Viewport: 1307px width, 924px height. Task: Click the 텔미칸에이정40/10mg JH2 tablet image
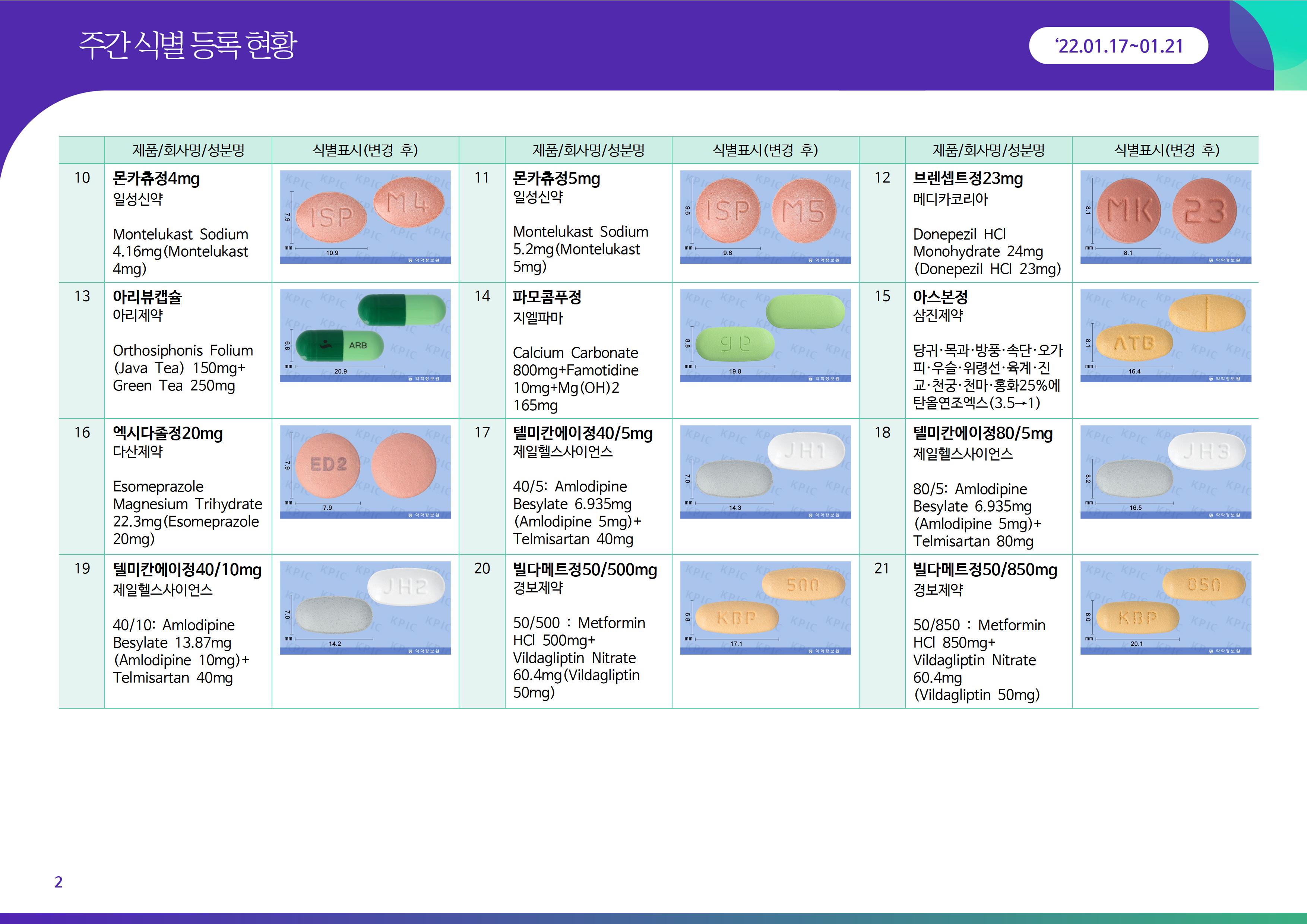click(x=365, y=607)
